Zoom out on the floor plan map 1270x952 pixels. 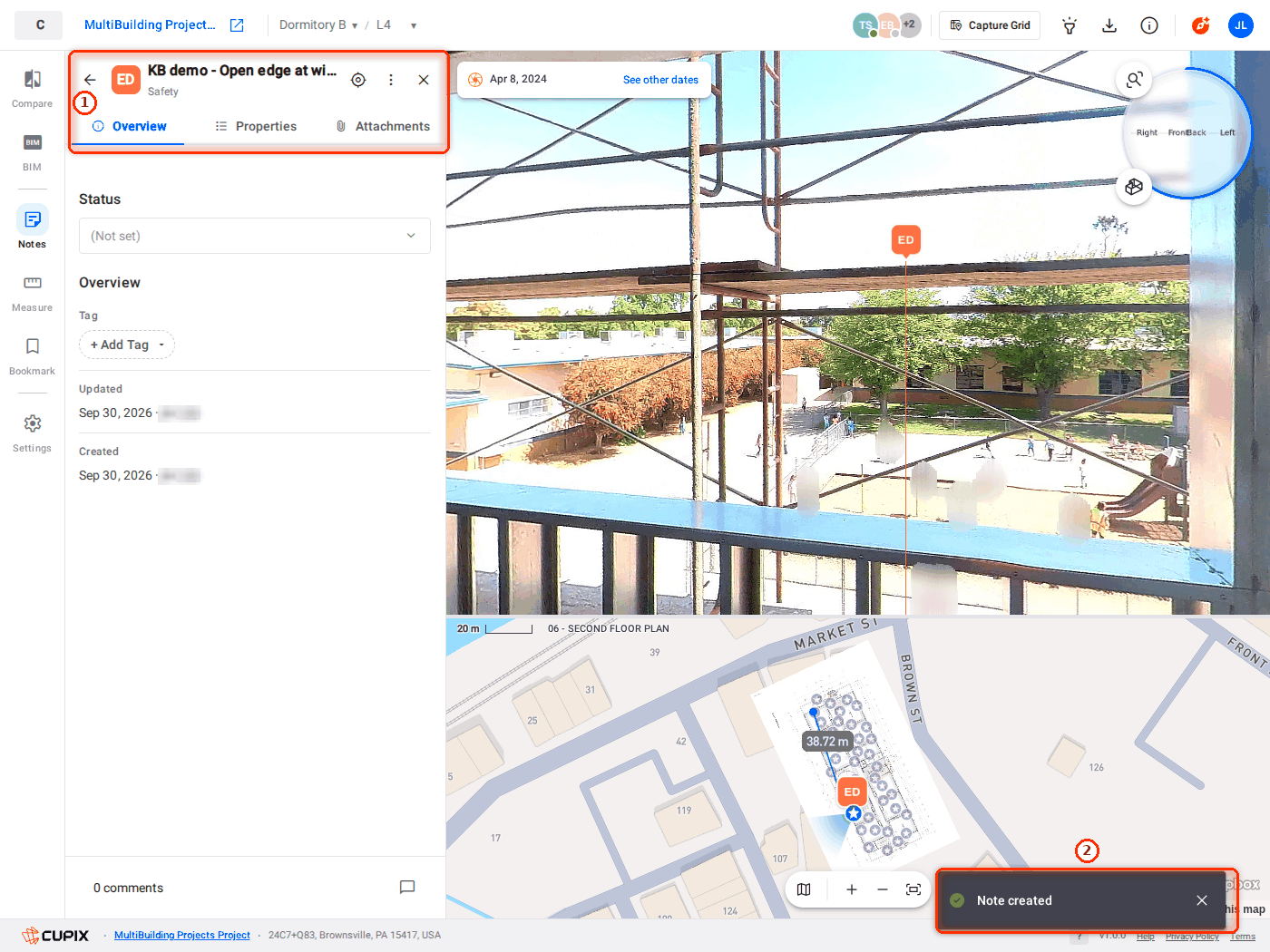click(x=883, y=889)
